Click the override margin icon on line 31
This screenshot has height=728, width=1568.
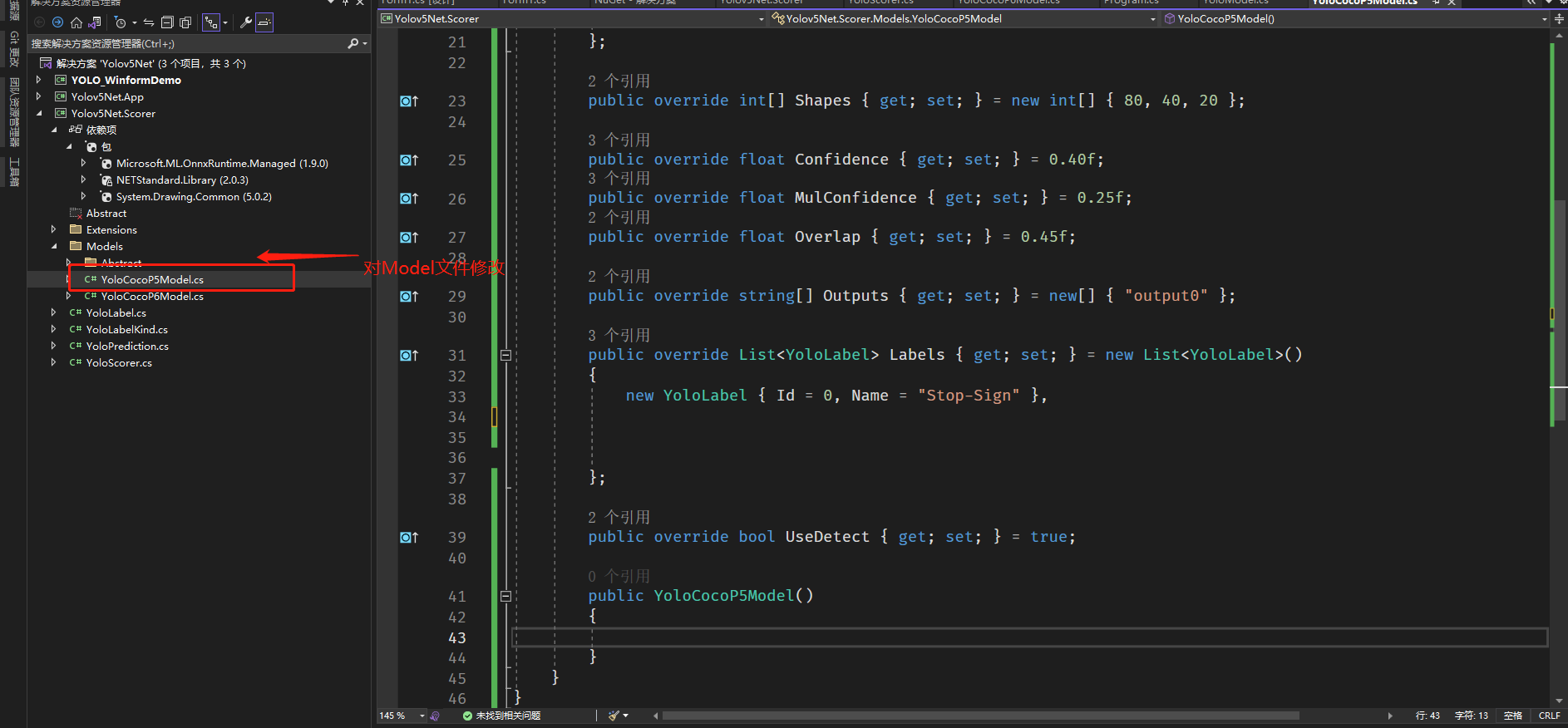(409, 355)
